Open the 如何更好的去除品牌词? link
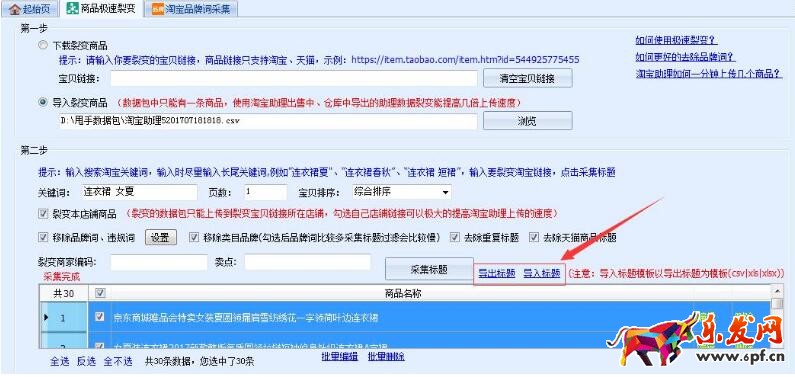Image resolution: width=795 pixels, height=377 pixels. point(685,57)
